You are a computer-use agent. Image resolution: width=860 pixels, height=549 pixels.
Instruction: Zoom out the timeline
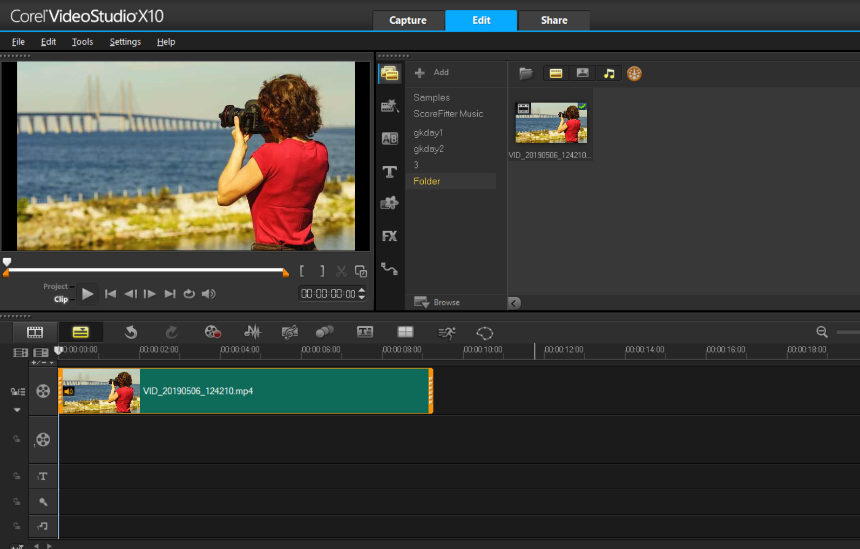822,331
